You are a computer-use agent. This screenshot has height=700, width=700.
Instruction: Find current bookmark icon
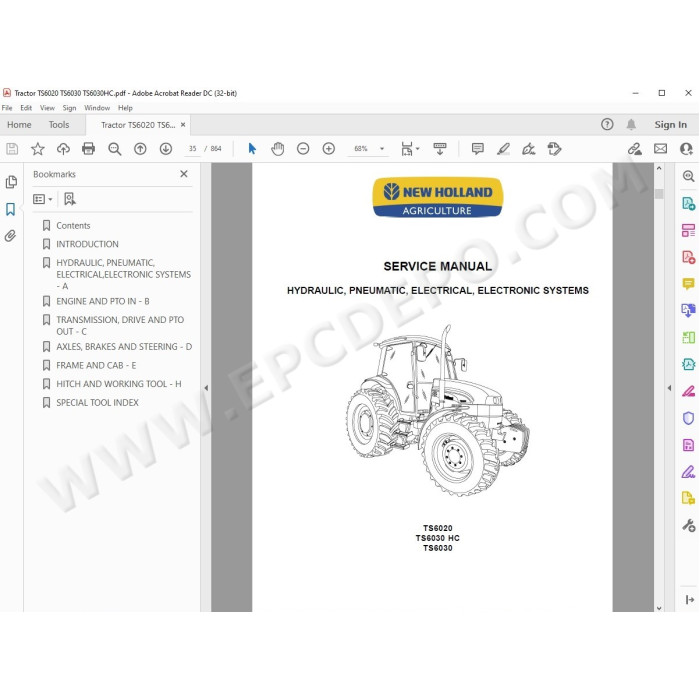pos(70,199)
